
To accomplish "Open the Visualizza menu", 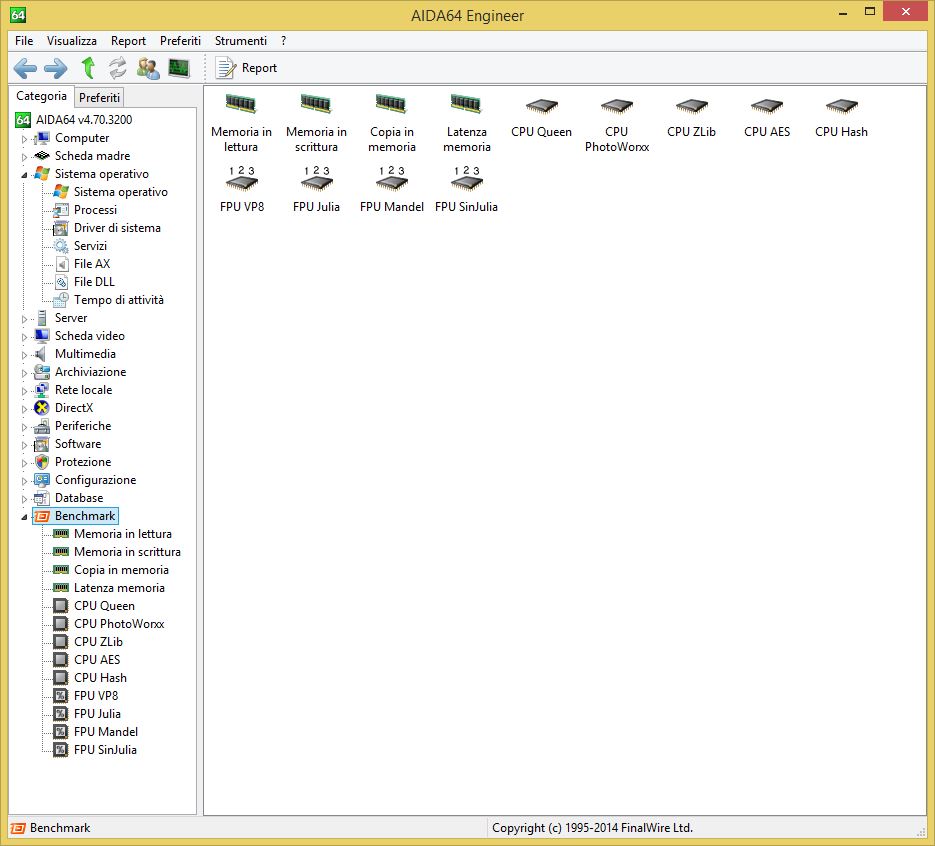I will [x=72, y=41].
